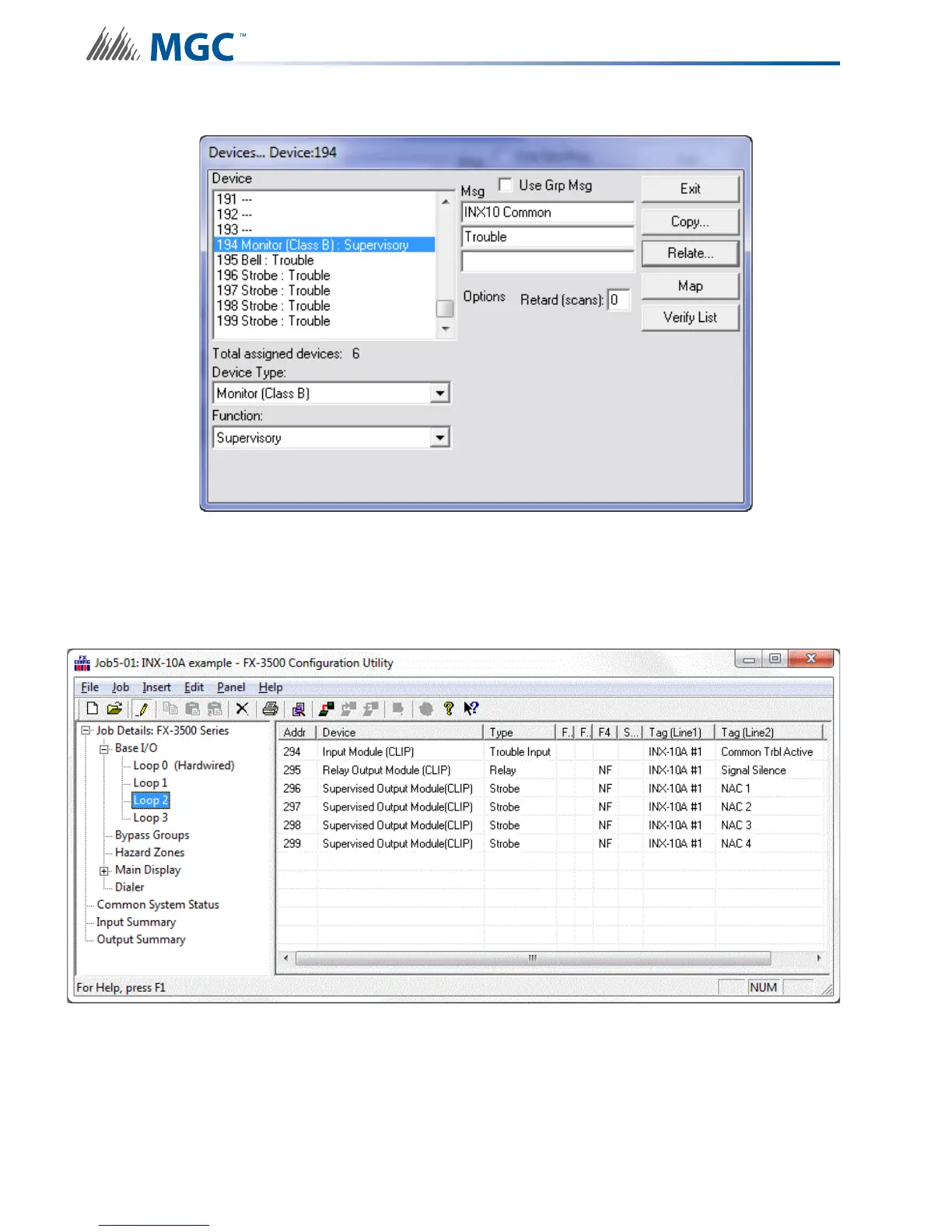Click the What's This arrow-question icon

click(471, 709)
